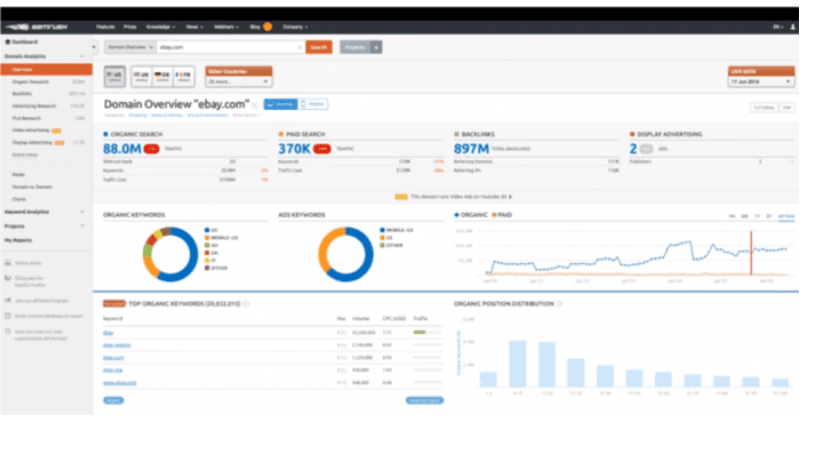Image resolution: width=825 pixels, height=470 pixels.
Task: Open the ebay motors keyword link
Action: click(117, 346)
